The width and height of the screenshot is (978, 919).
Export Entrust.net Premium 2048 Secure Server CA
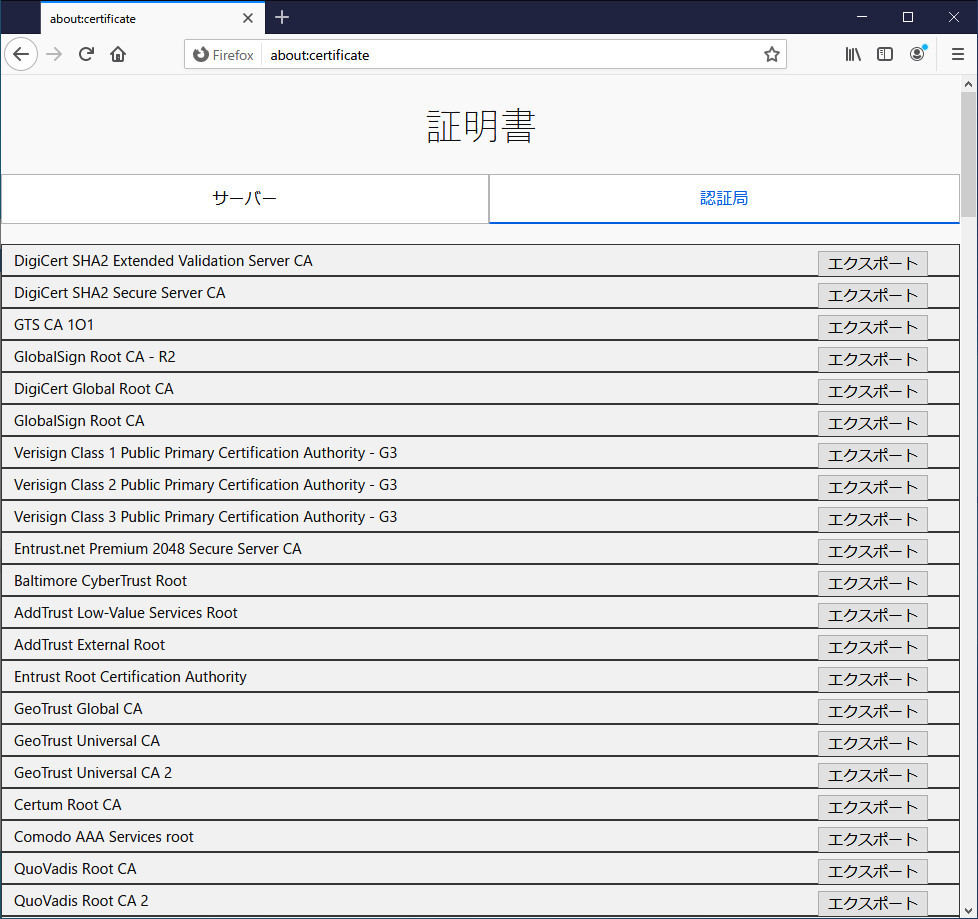[873, 552]
